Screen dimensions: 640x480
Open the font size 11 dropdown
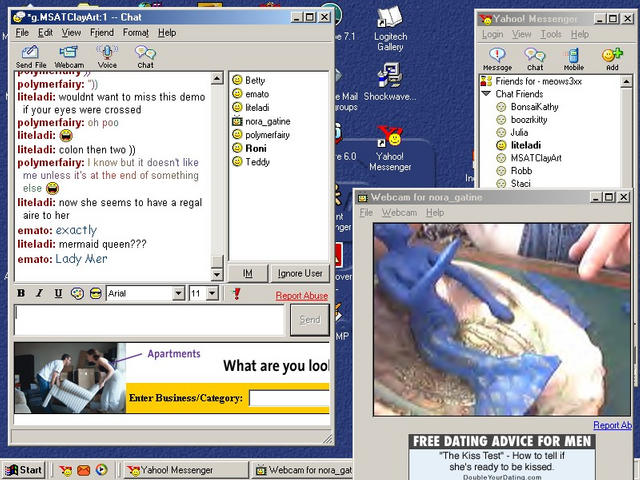(x=212, y=293)
